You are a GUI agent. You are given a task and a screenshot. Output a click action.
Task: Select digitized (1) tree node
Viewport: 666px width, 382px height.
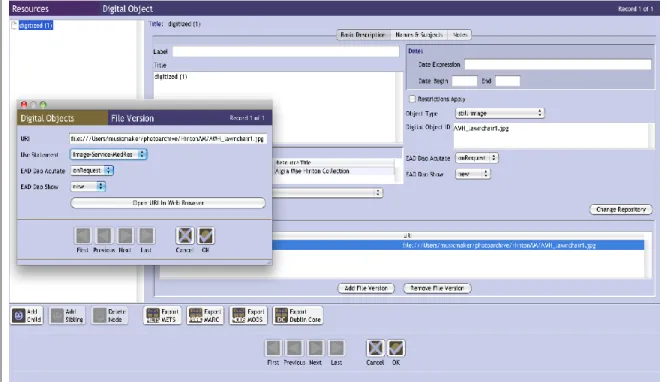pos(36,25)
